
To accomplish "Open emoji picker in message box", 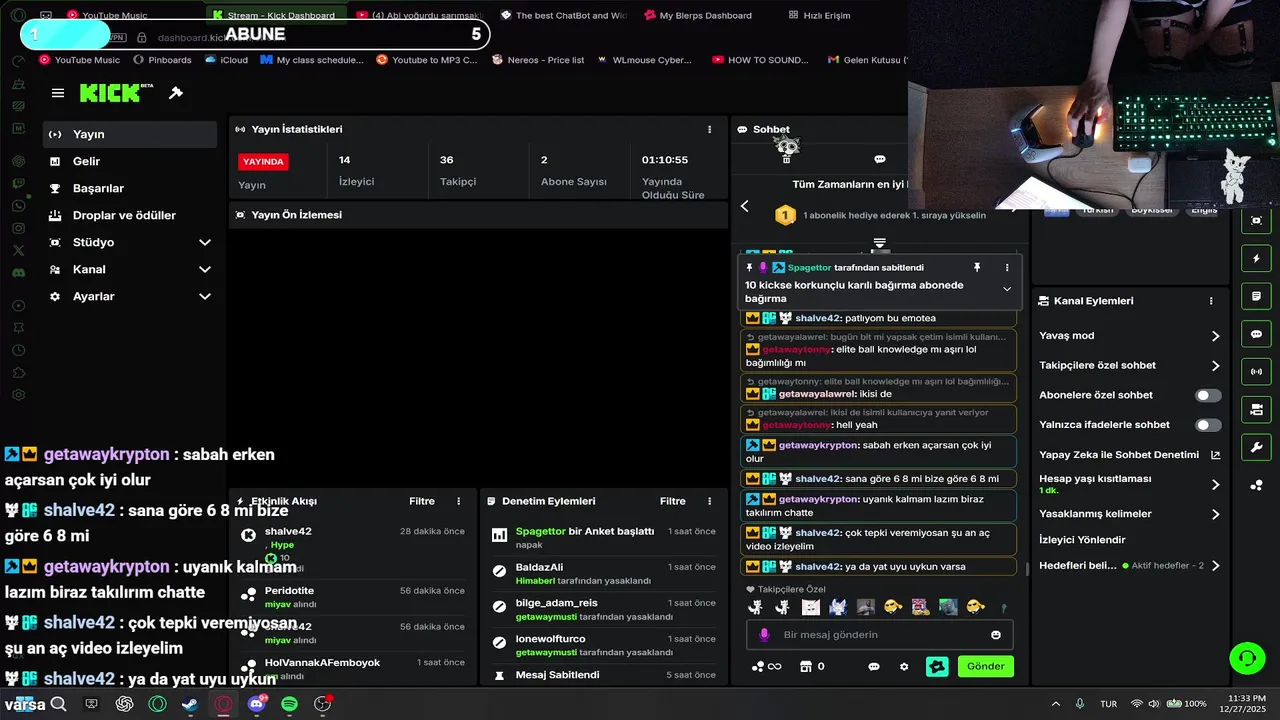I will coord(996,635).
